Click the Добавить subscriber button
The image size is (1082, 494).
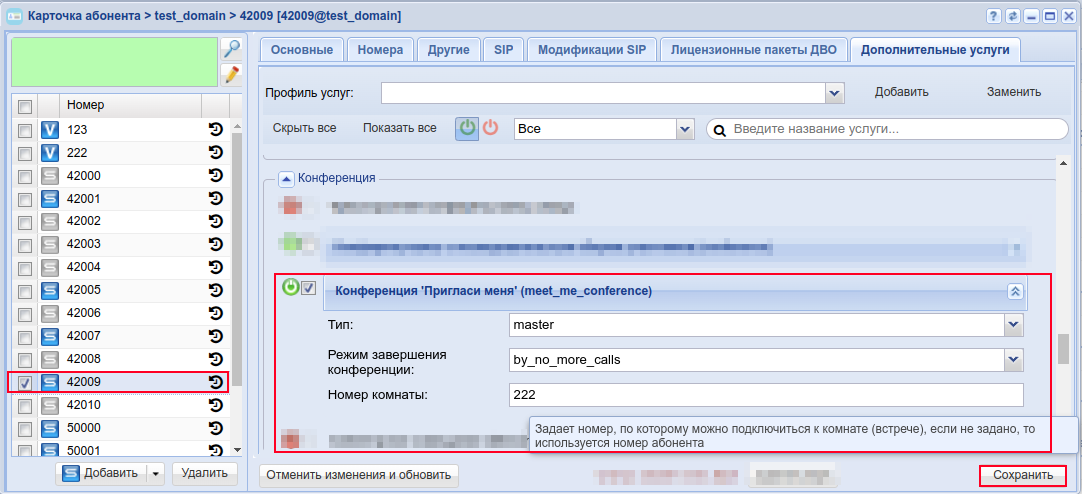pyautogui.click(x=102, y=473)
